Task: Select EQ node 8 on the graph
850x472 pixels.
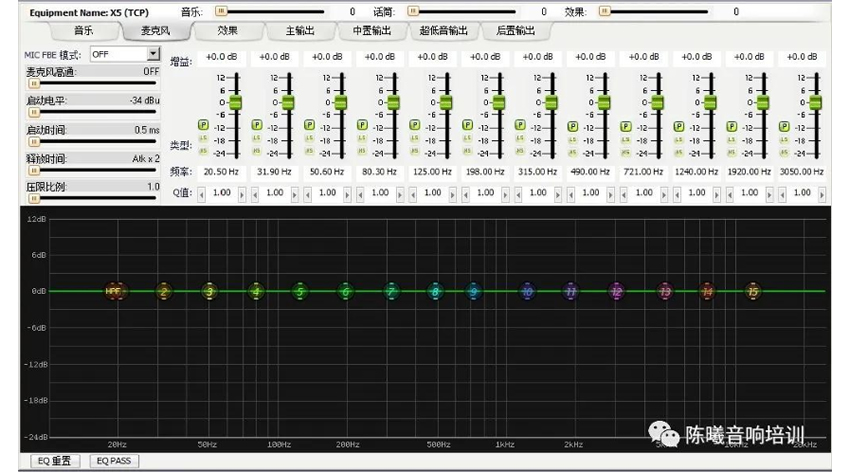Action: (435, 292)
